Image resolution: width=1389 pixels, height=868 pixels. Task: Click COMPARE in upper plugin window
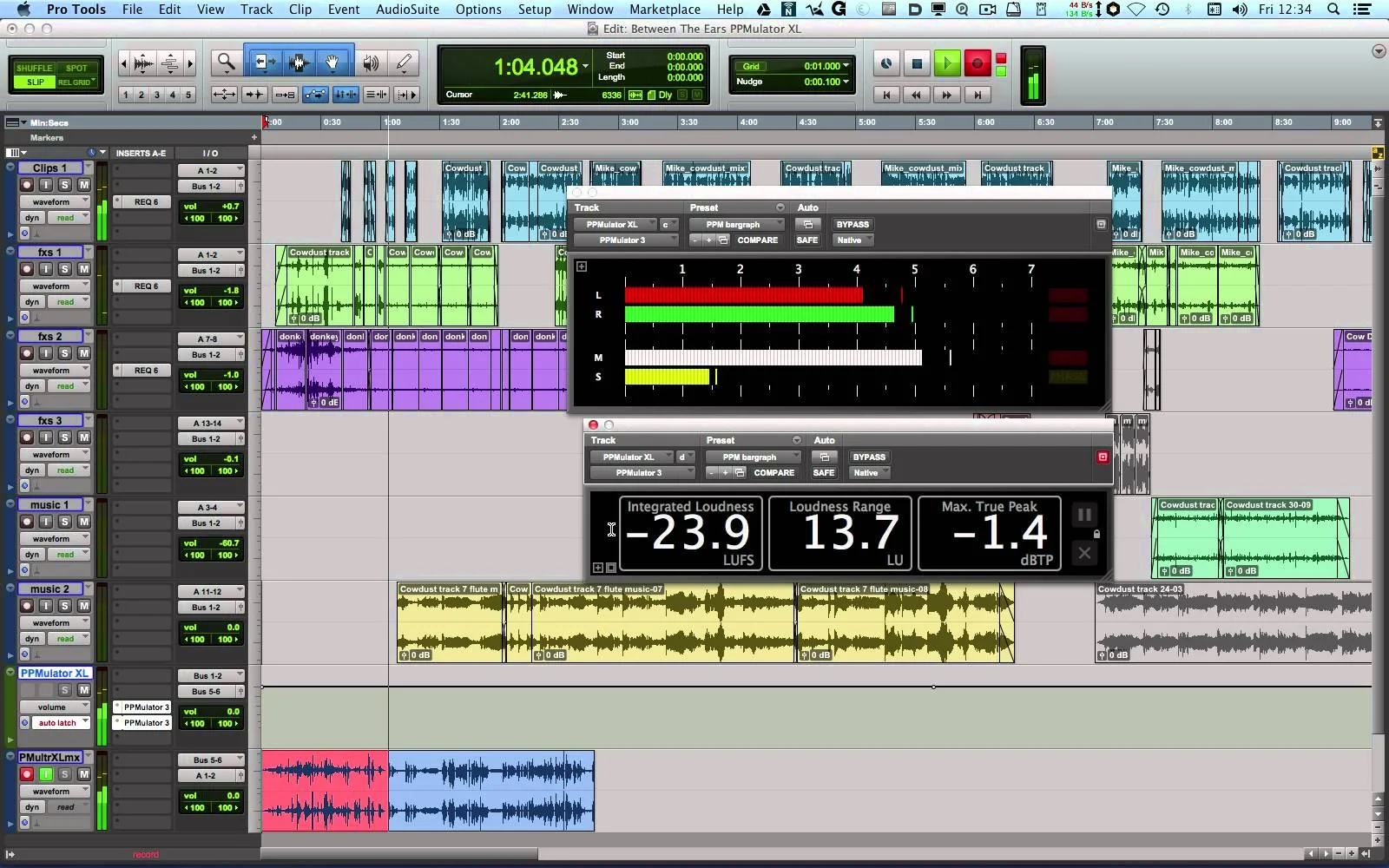pos(758,240)
